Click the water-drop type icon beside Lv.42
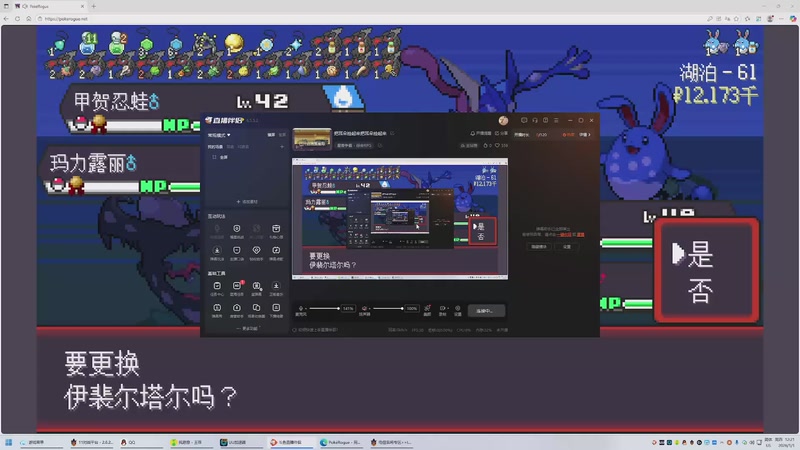The height and width of the screenshot is (450, 800). 344,96
